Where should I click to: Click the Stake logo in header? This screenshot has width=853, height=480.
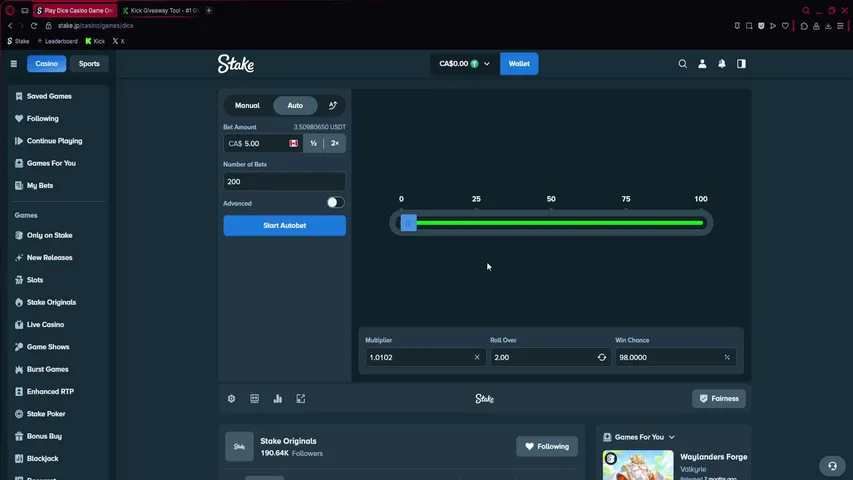[236, 64]
